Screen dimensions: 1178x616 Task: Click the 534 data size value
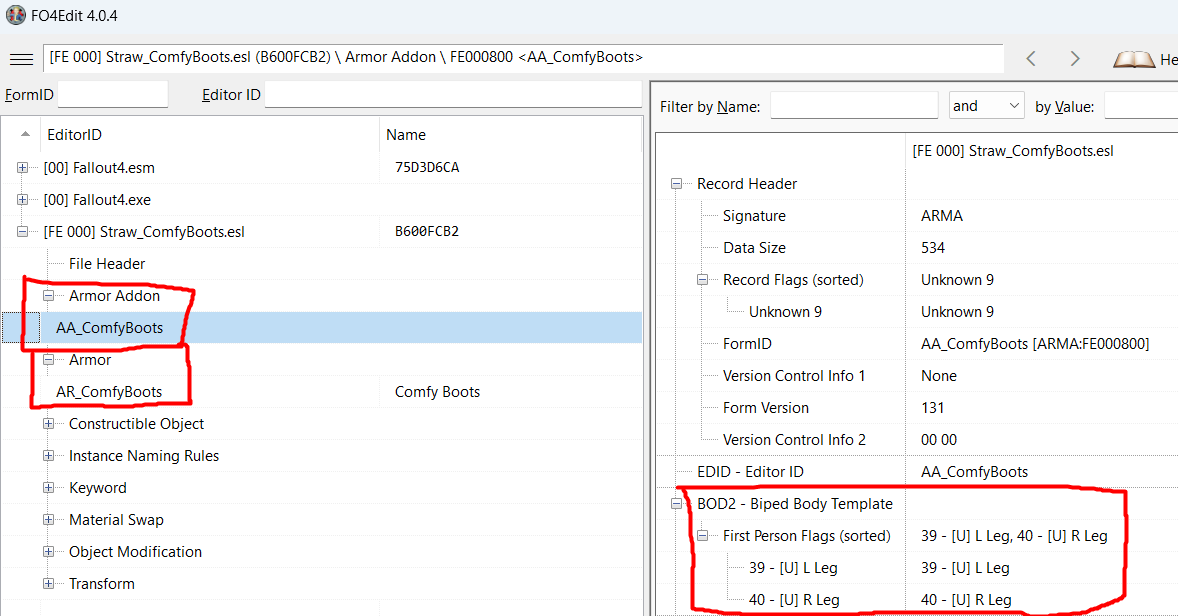coord(932,248)
